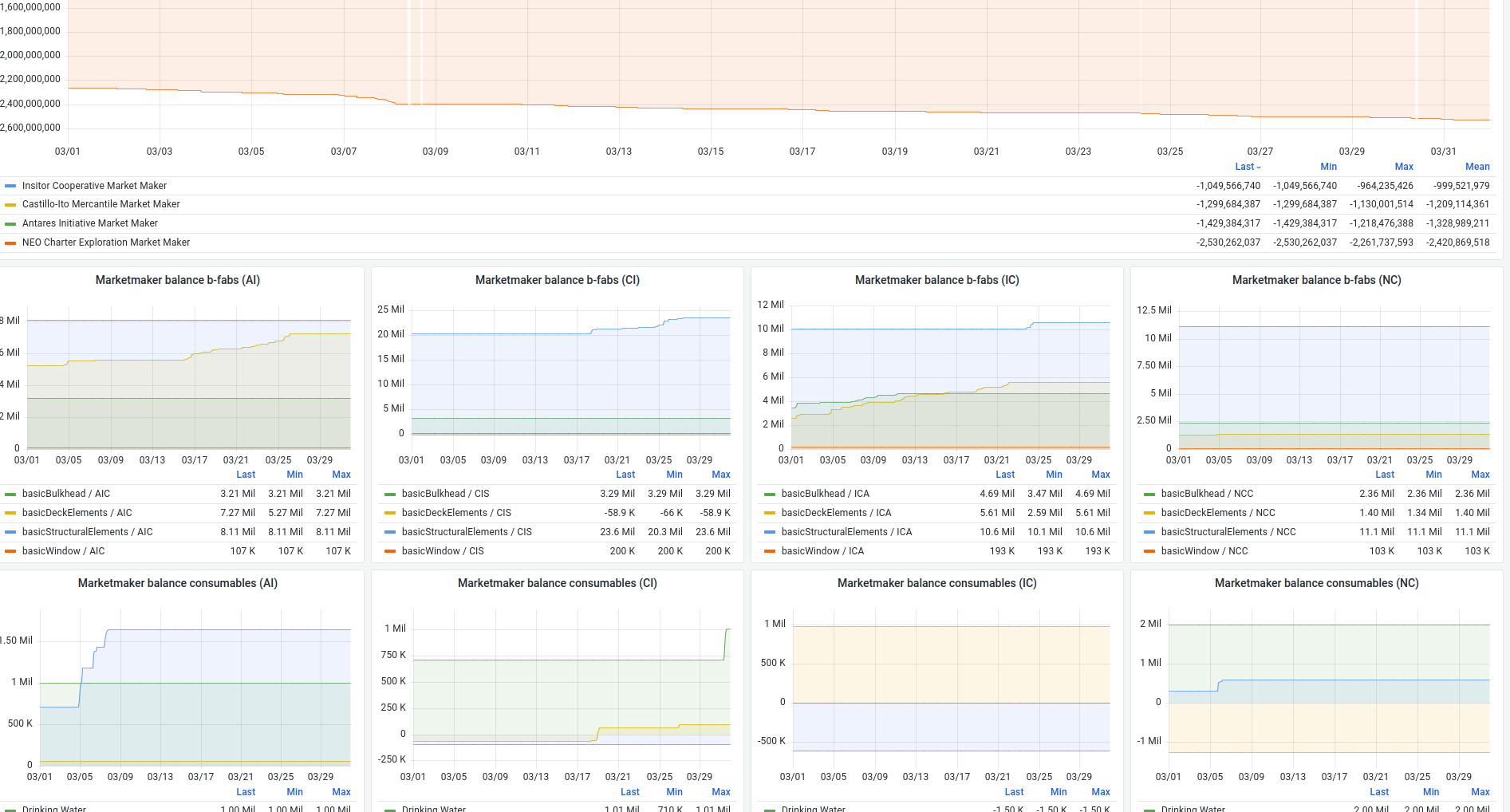
Task: Click the yellow swatch of basicDeckElements / ICA
Action: point(770,514)
